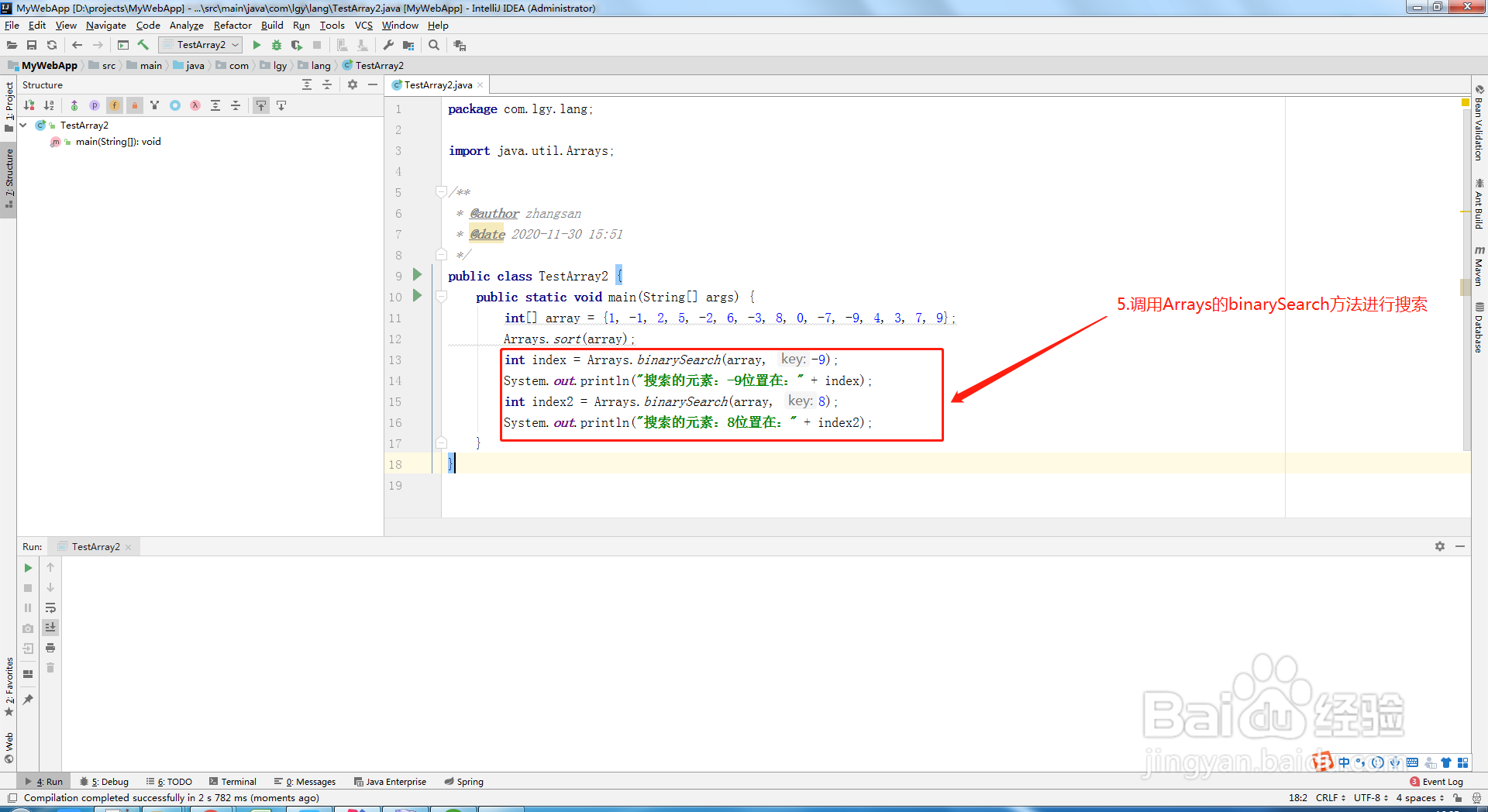Collapse the TestArray2 node in Structure tree
1488x812 pixels.
(x=23, y=125)
